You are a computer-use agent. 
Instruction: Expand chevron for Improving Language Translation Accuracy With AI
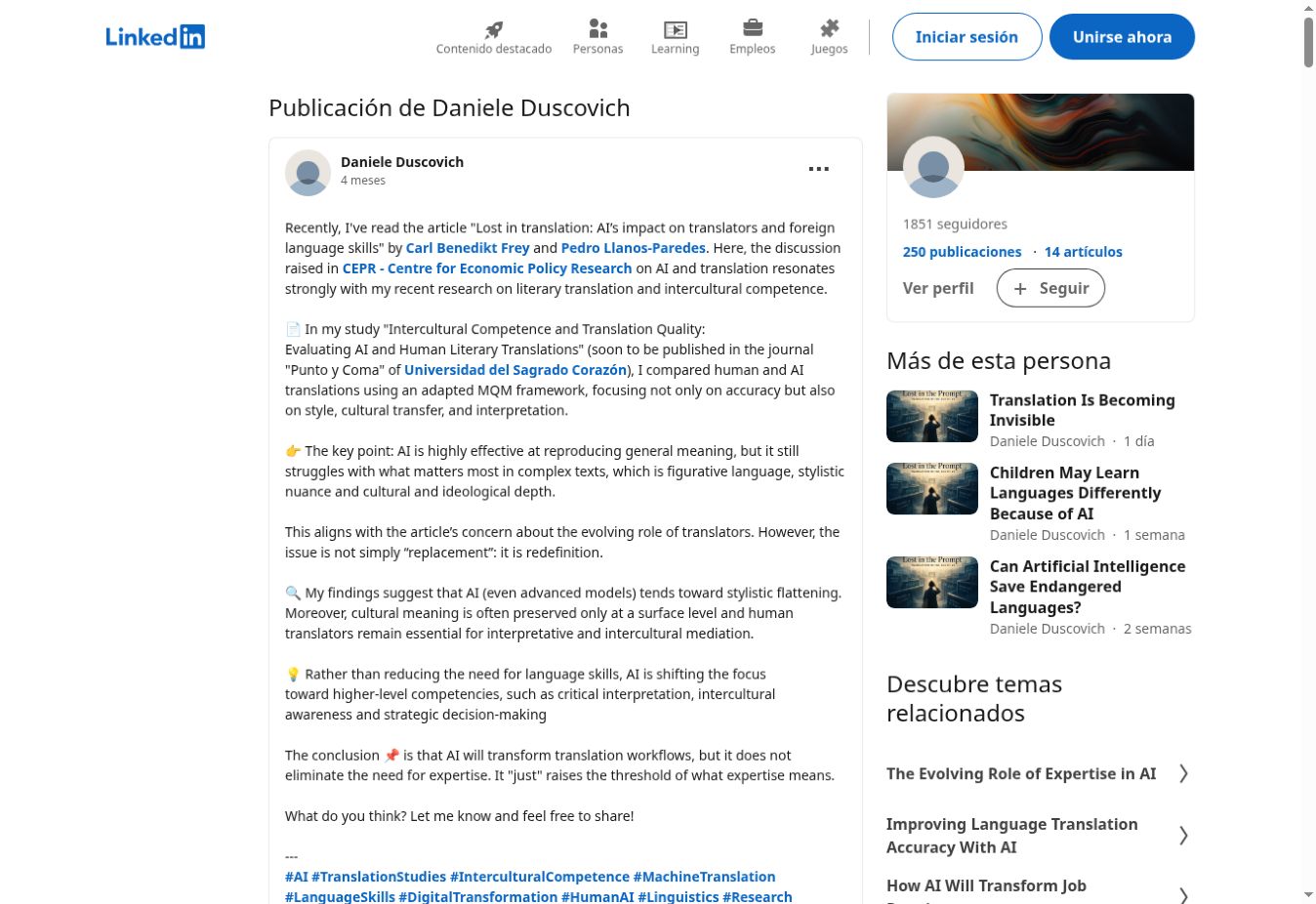(x=1183, y=836)
